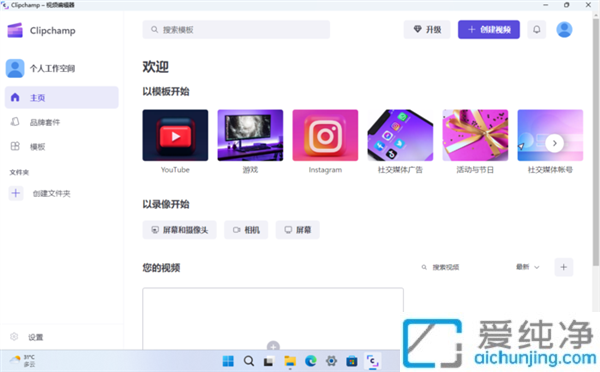
Task: Click the plus icon for 创建文件夹
Action: pyautogui.click(x=16, y=193)
